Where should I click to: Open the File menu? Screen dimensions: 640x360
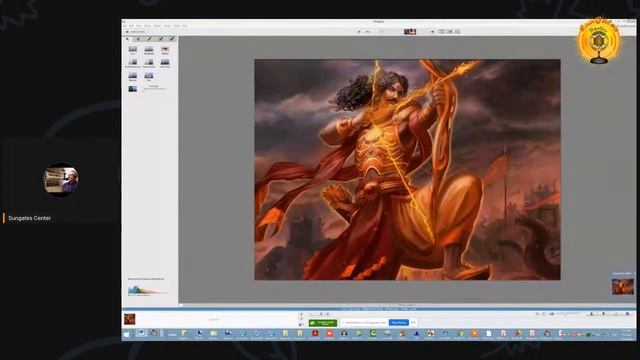tap(125, 26)
